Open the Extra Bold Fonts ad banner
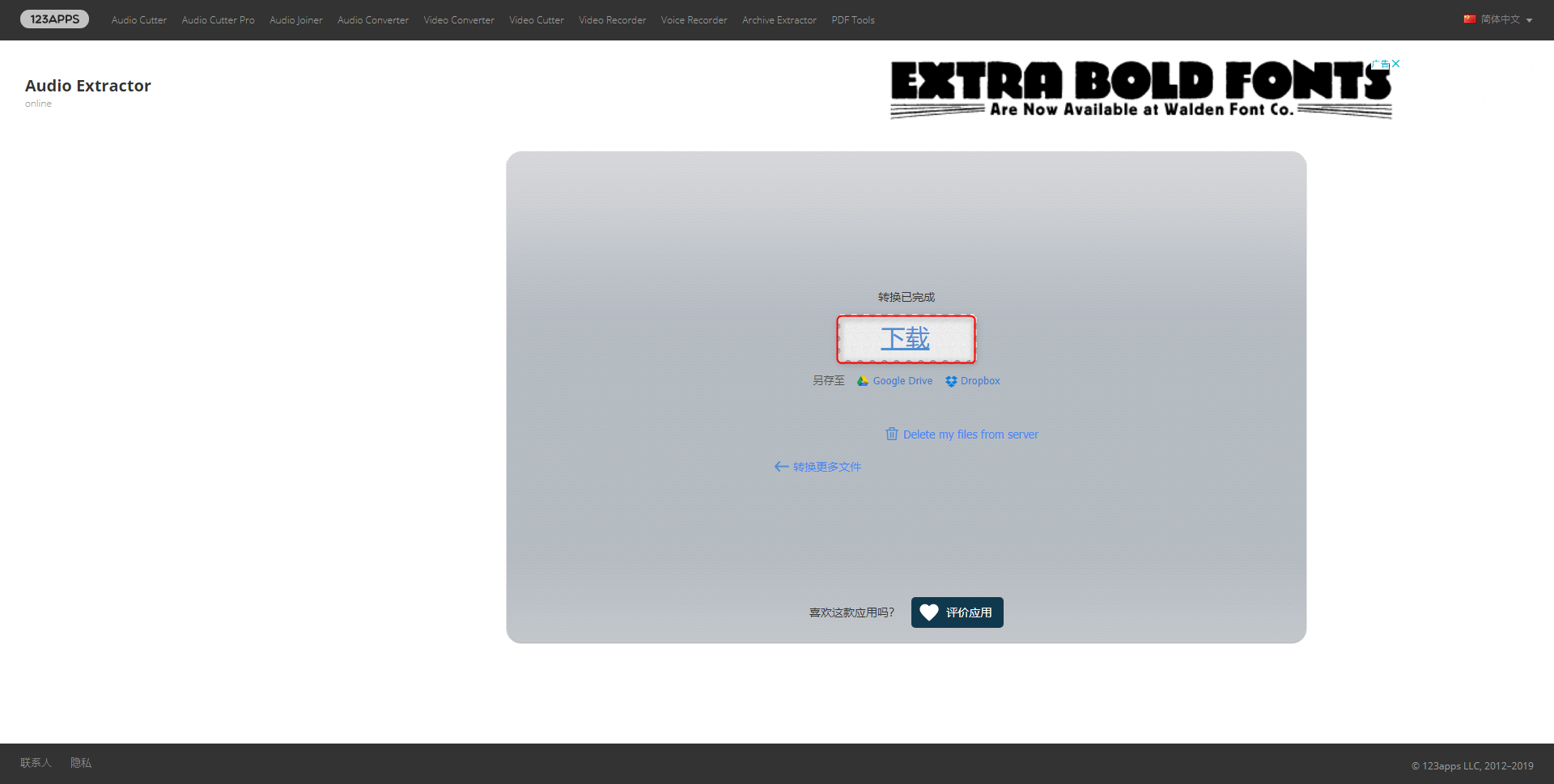The height and width of the screenshot is (784, 1554). 1141,90
